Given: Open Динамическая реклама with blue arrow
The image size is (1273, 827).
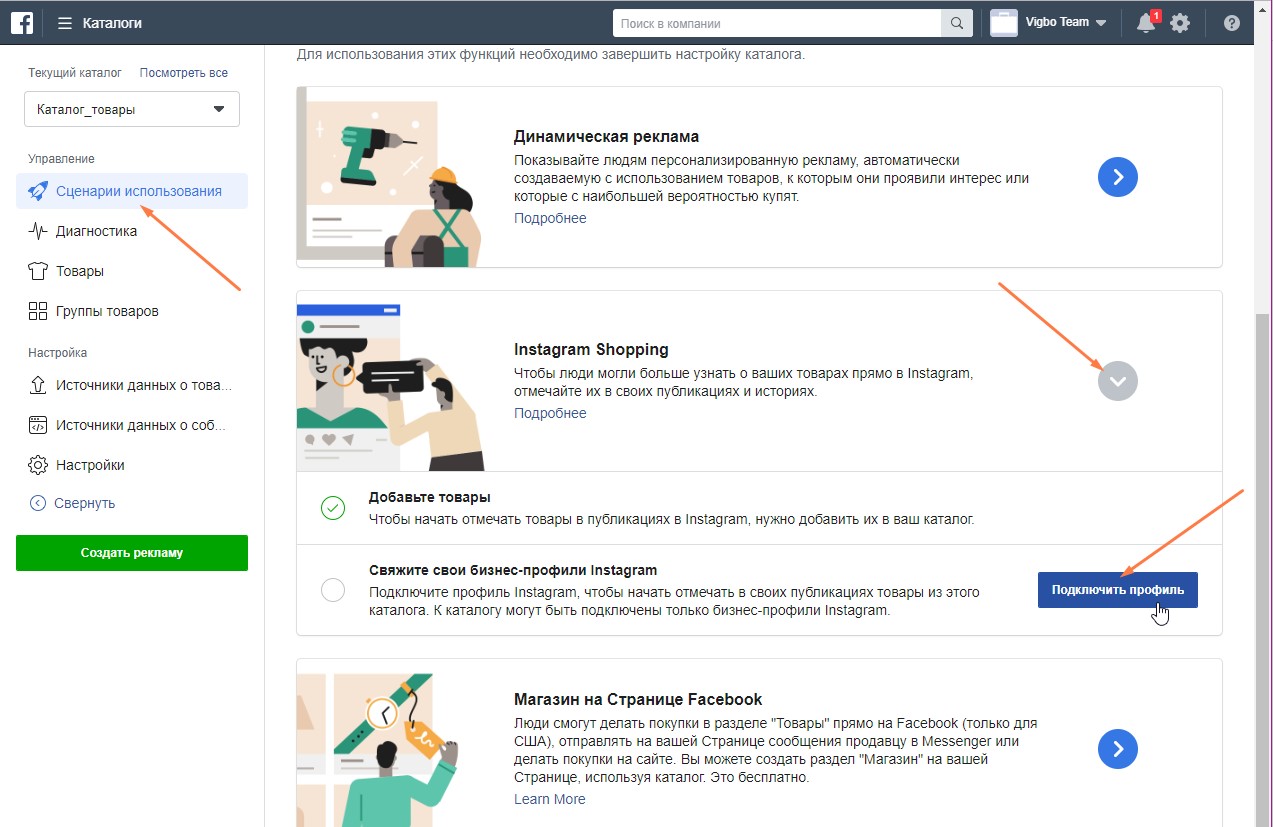Looking at the screenshot, I should coord(1118,177).
